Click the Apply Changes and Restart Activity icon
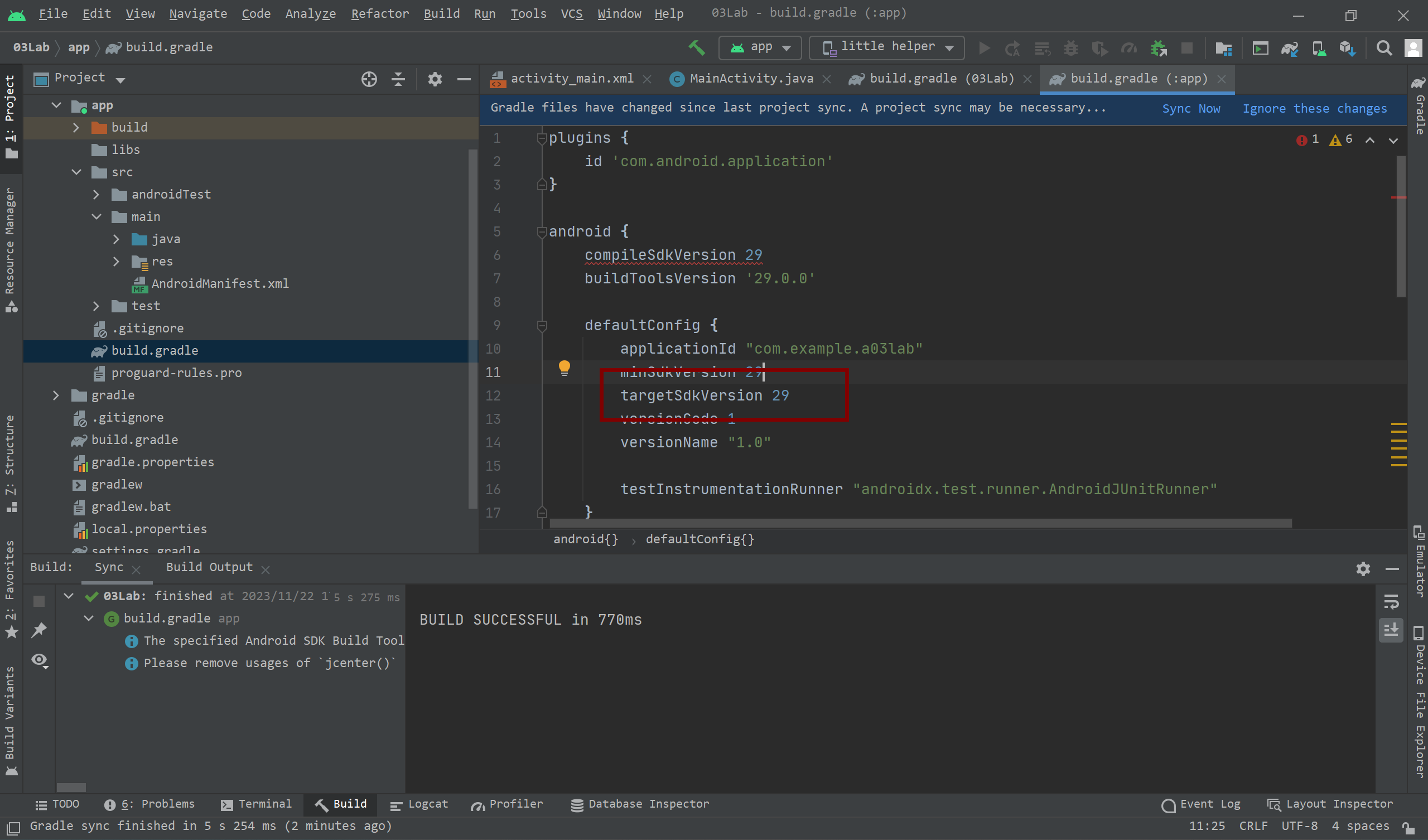The image size is (1428, 840). 1012,48
